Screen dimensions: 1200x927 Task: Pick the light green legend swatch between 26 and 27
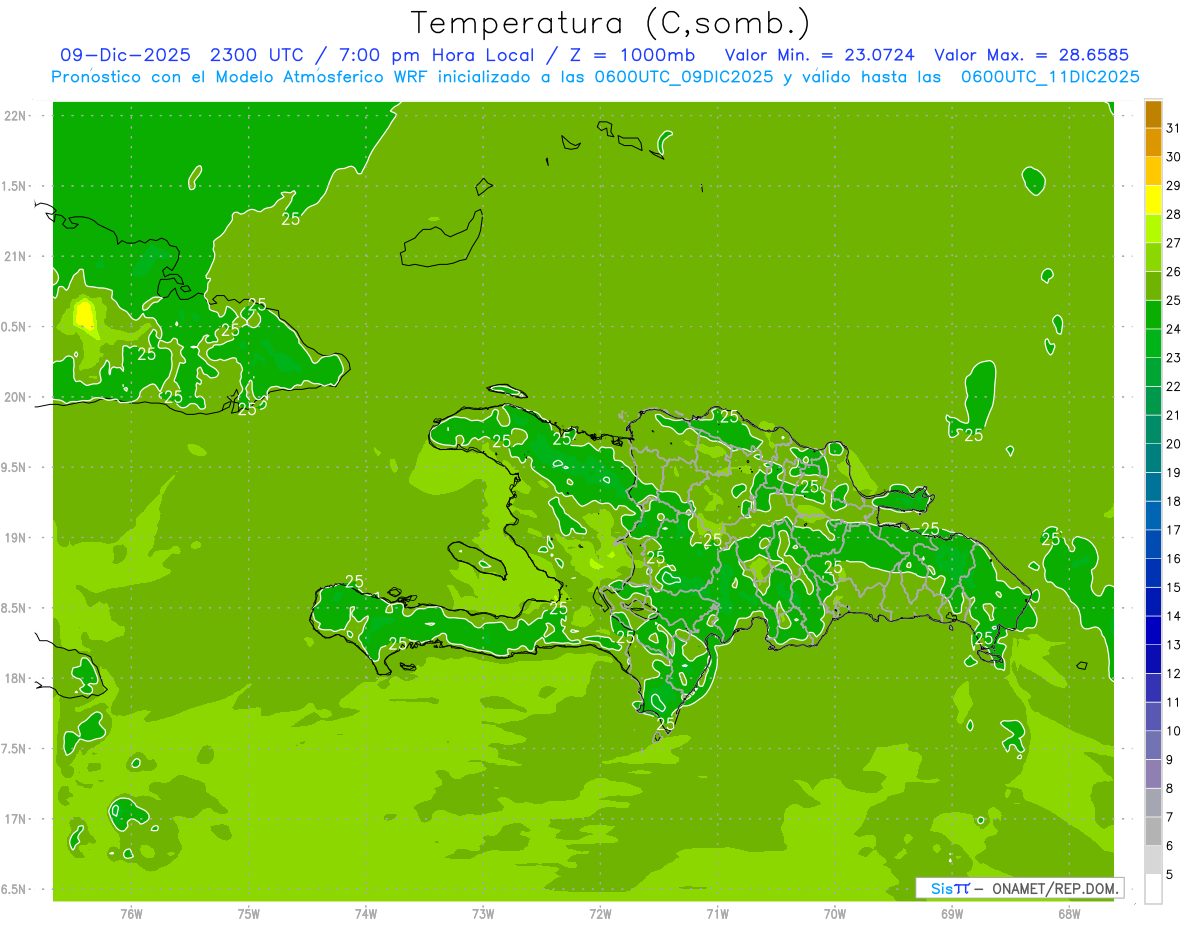click(1153, 257)
